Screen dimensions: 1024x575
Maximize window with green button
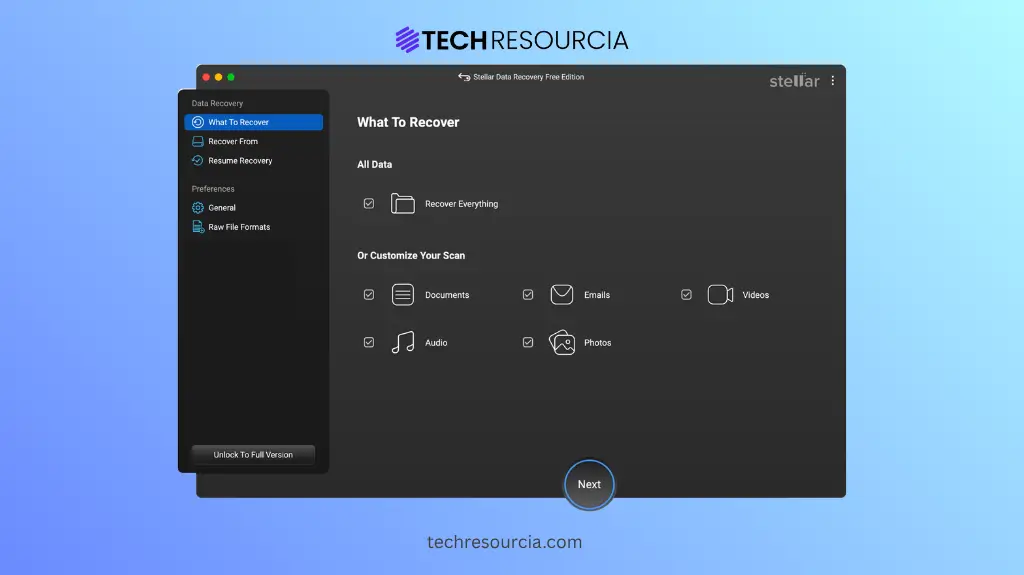(x=231, y=77)
